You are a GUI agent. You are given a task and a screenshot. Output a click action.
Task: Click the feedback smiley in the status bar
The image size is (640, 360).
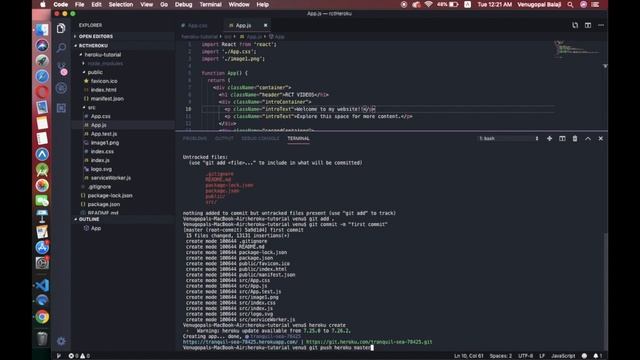584,356
